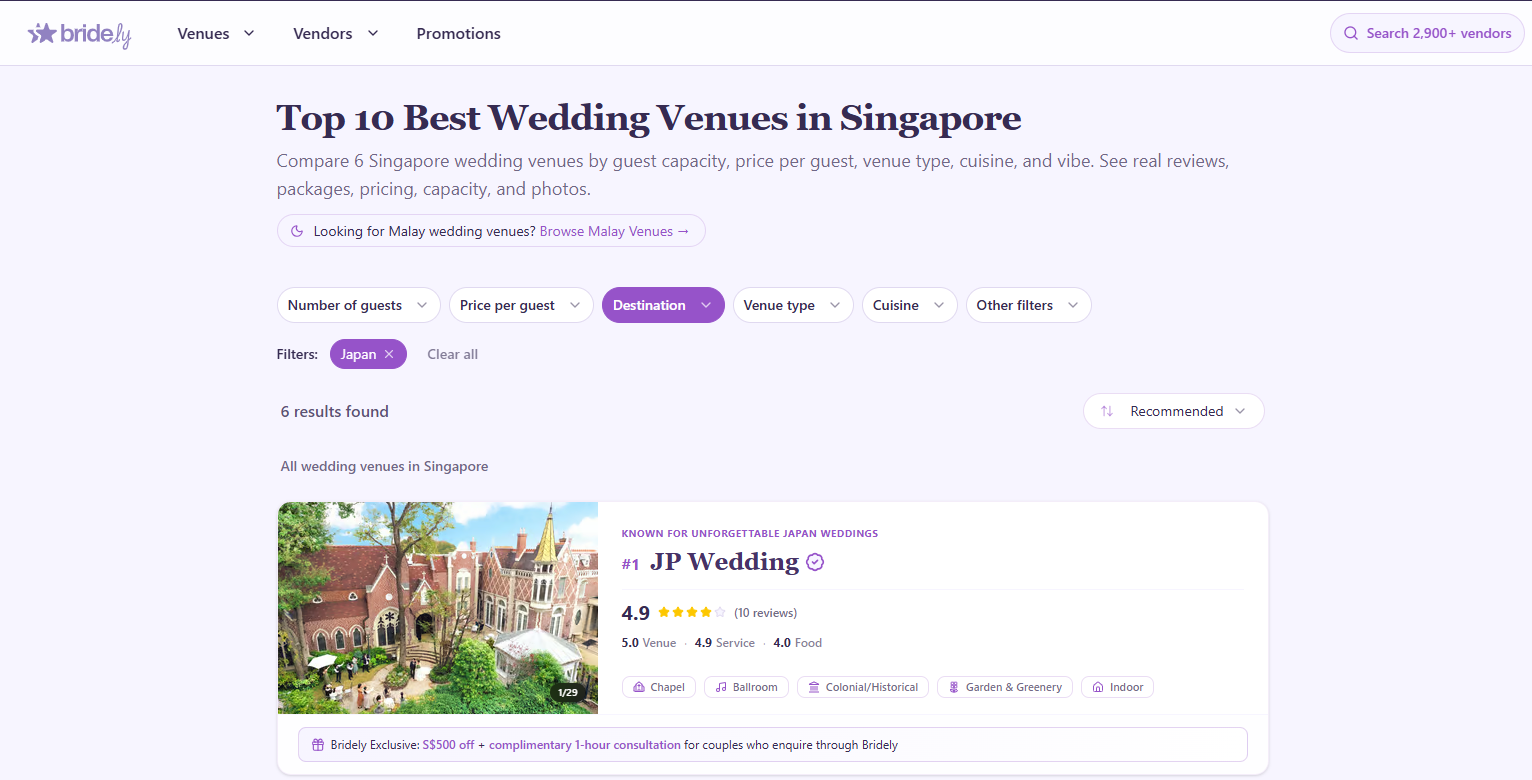Click the gift icon in Bridely Exclusive banner

(x=318, y=745)
